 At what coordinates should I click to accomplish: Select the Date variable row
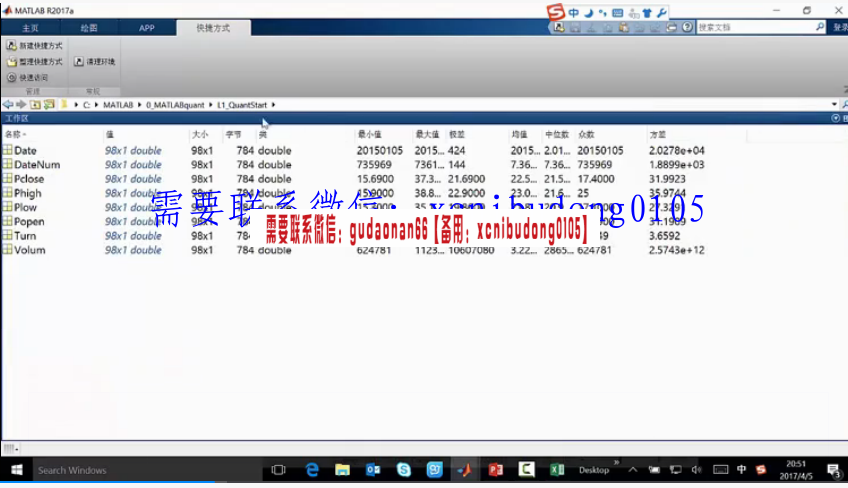pos(25,150)
